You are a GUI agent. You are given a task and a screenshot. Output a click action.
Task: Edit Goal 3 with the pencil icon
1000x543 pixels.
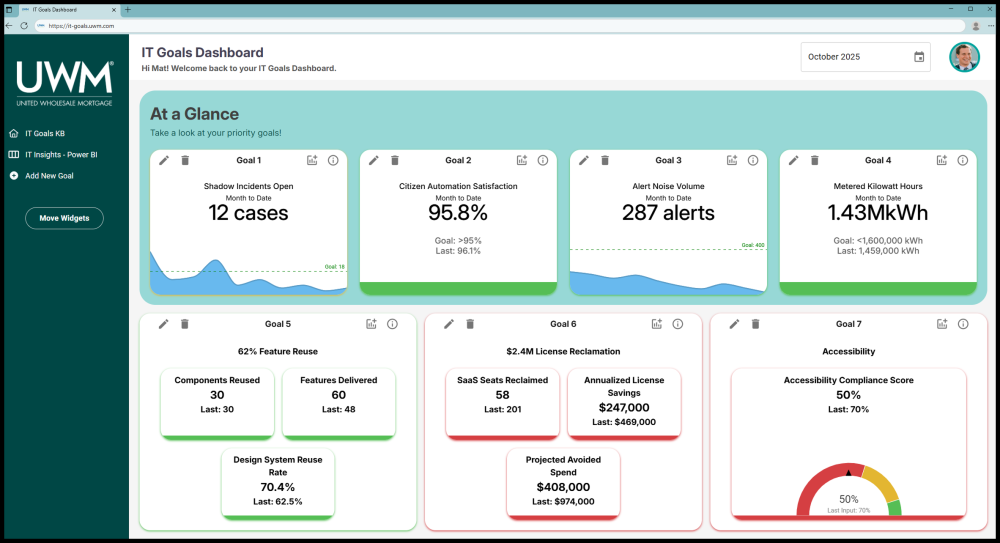click(x=584, y=160)
